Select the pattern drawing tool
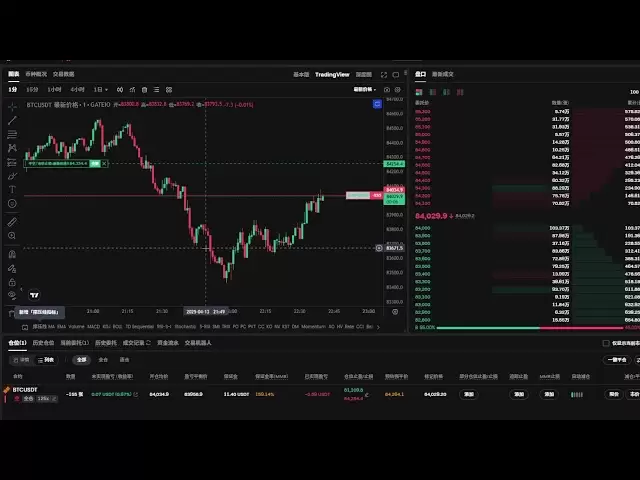 coord(12,148)
